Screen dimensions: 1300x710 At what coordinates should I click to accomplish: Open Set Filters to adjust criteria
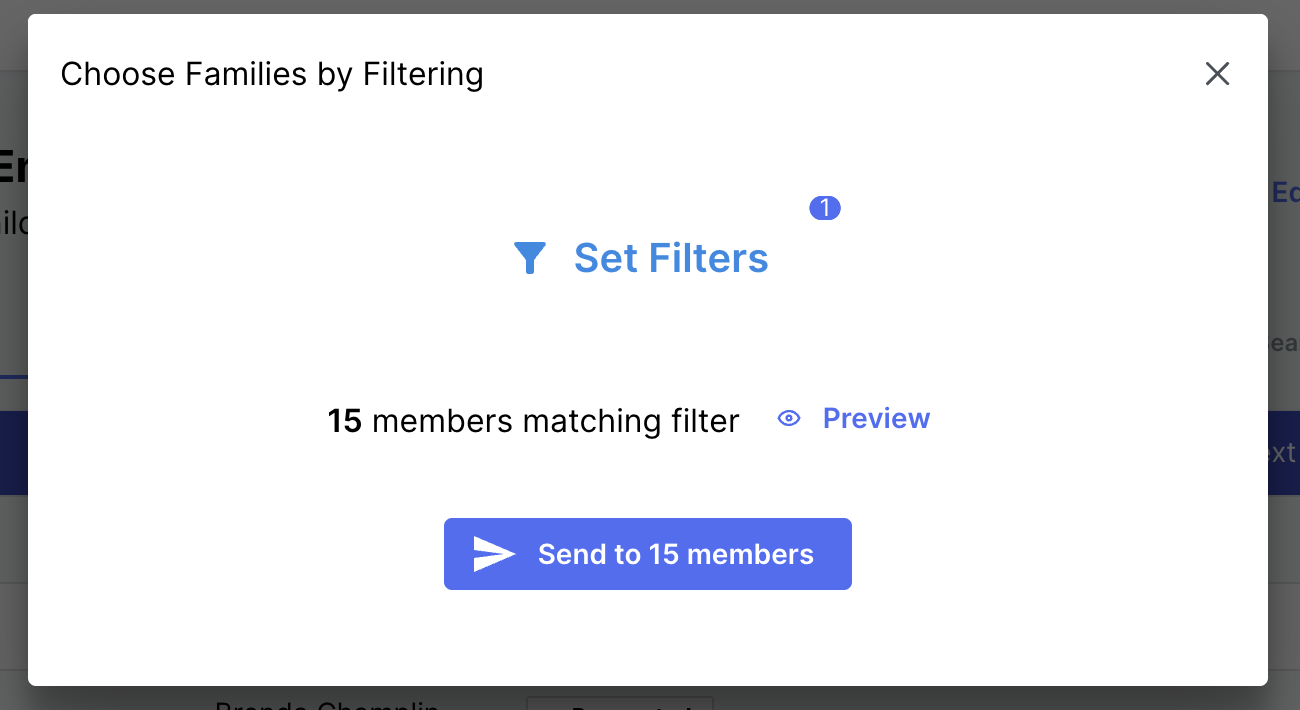pyautogui.click(x=671, y=258)
